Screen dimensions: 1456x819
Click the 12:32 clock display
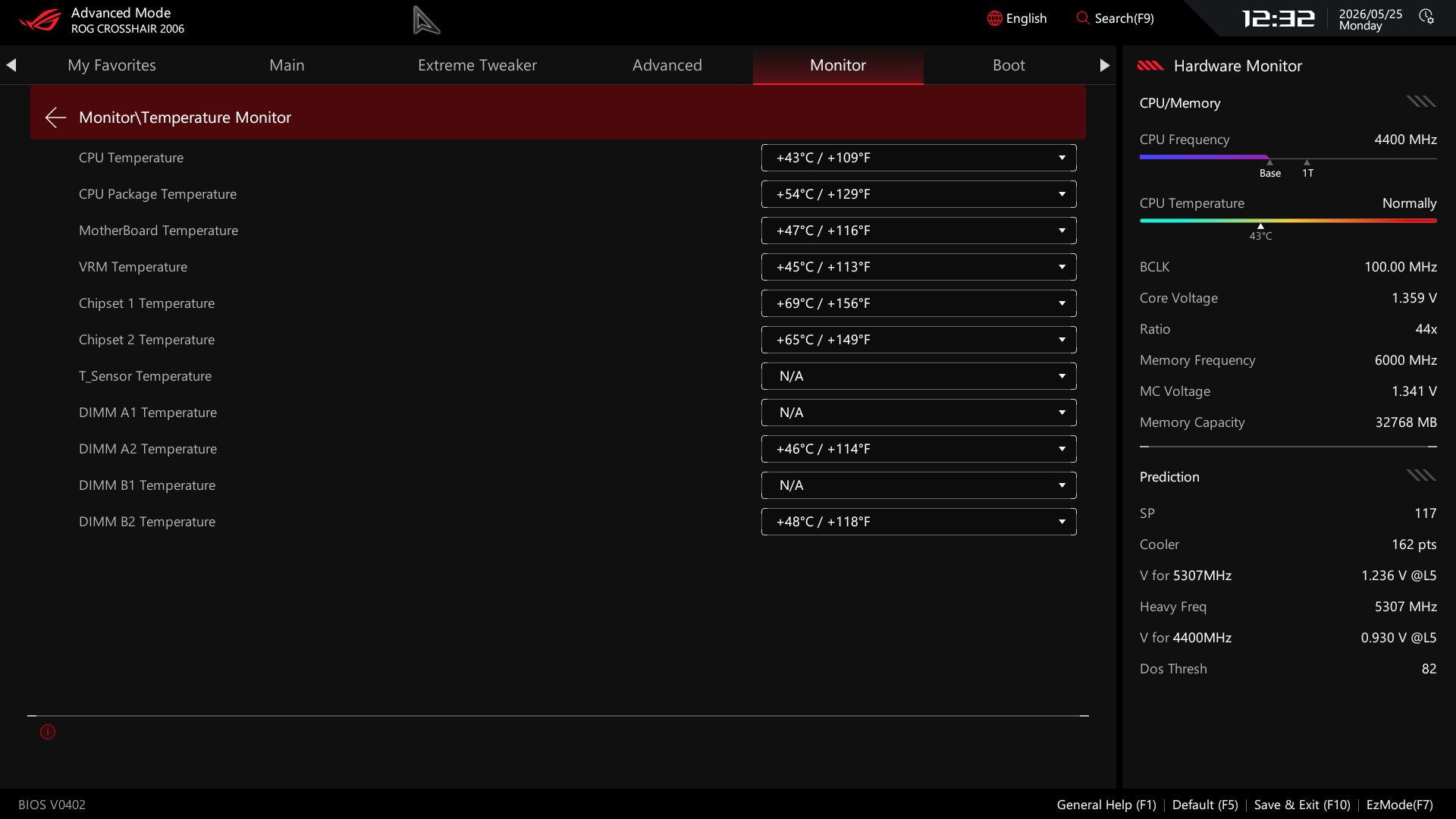1278,18
